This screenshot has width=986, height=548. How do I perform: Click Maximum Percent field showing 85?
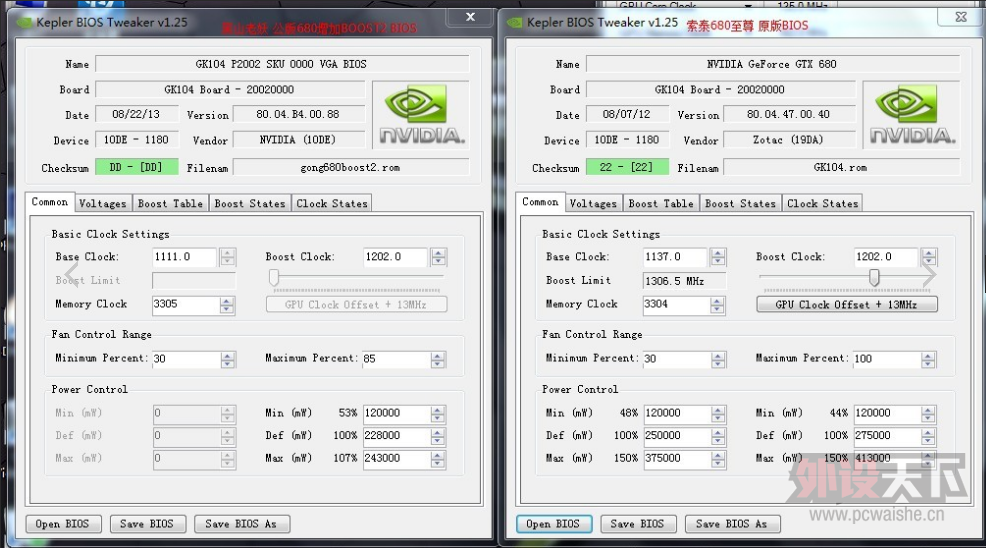[396, 359]
